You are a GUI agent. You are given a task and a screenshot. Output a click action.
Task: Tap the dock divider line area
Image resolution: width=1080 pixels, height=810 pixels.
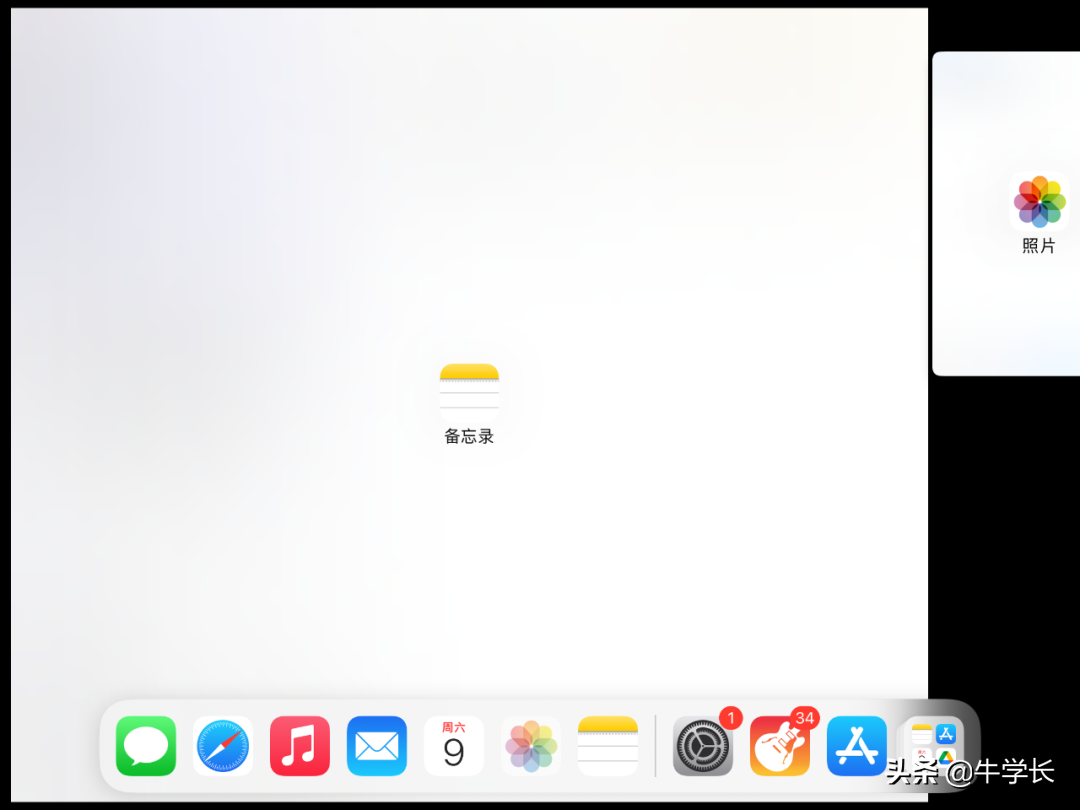point(656,745)
